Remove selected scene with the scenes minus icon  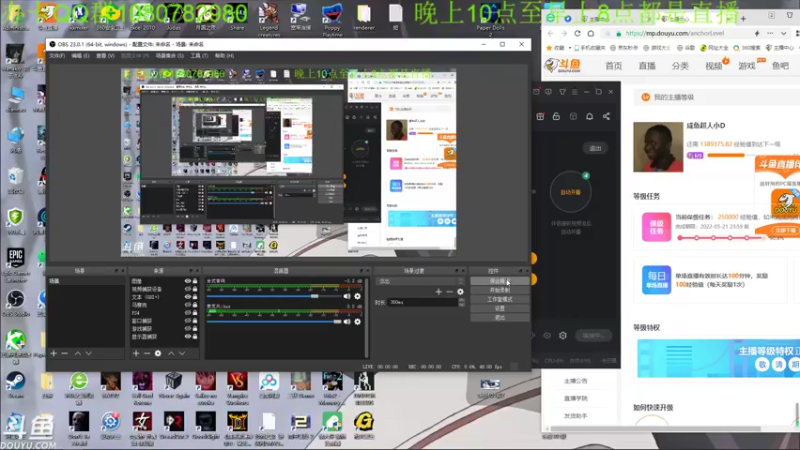pos(64,353)
